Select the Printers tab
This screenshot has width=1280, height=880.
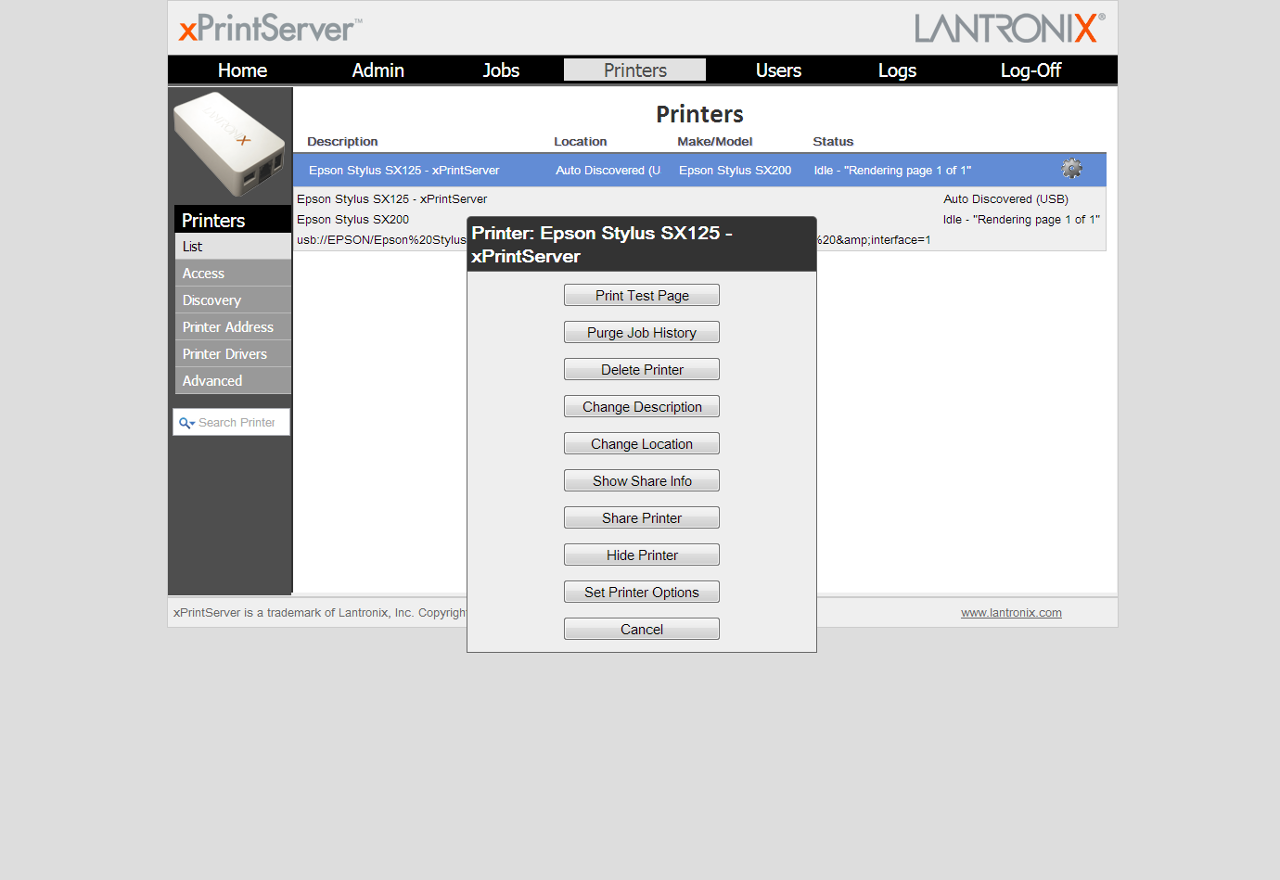point(635,70)
